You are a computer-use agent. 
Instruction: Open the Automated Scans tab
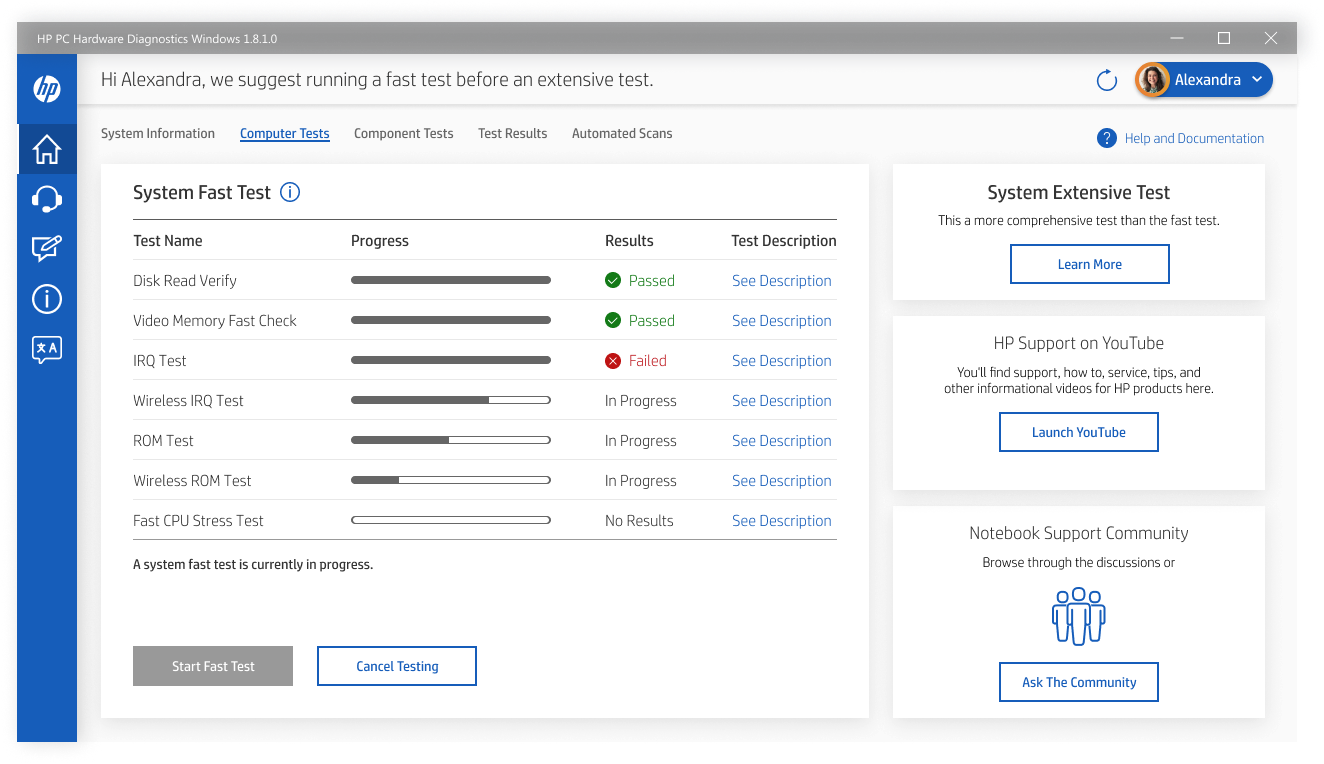click(x=622, y=133)
